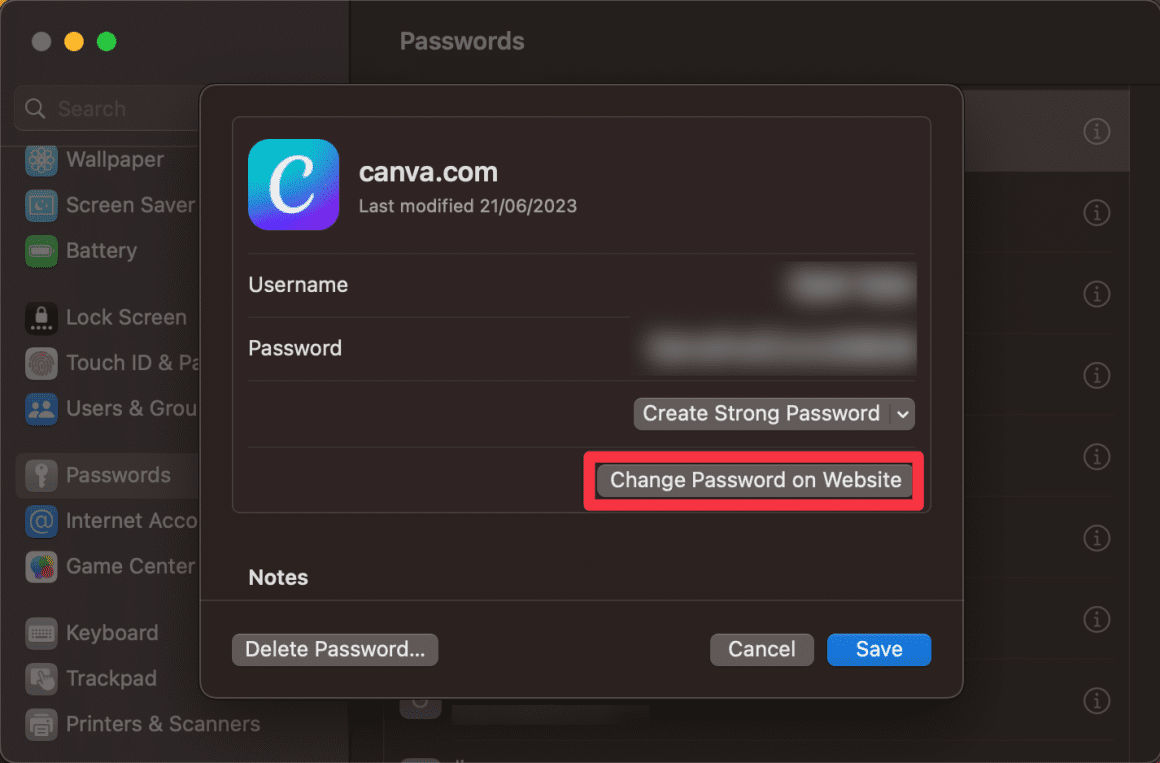Image resolution: width=1160 pixels, height=763 pixels.
Task: Select the Screen Saver sidebar icon
Action: point(41,205)
